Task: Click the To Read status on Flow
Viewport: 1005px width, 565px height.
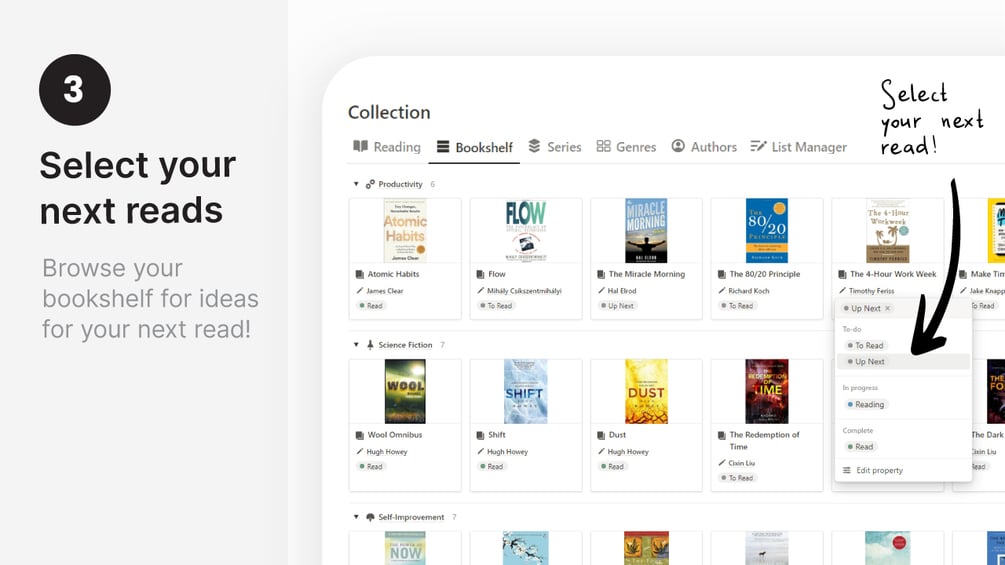Action: 497,306
